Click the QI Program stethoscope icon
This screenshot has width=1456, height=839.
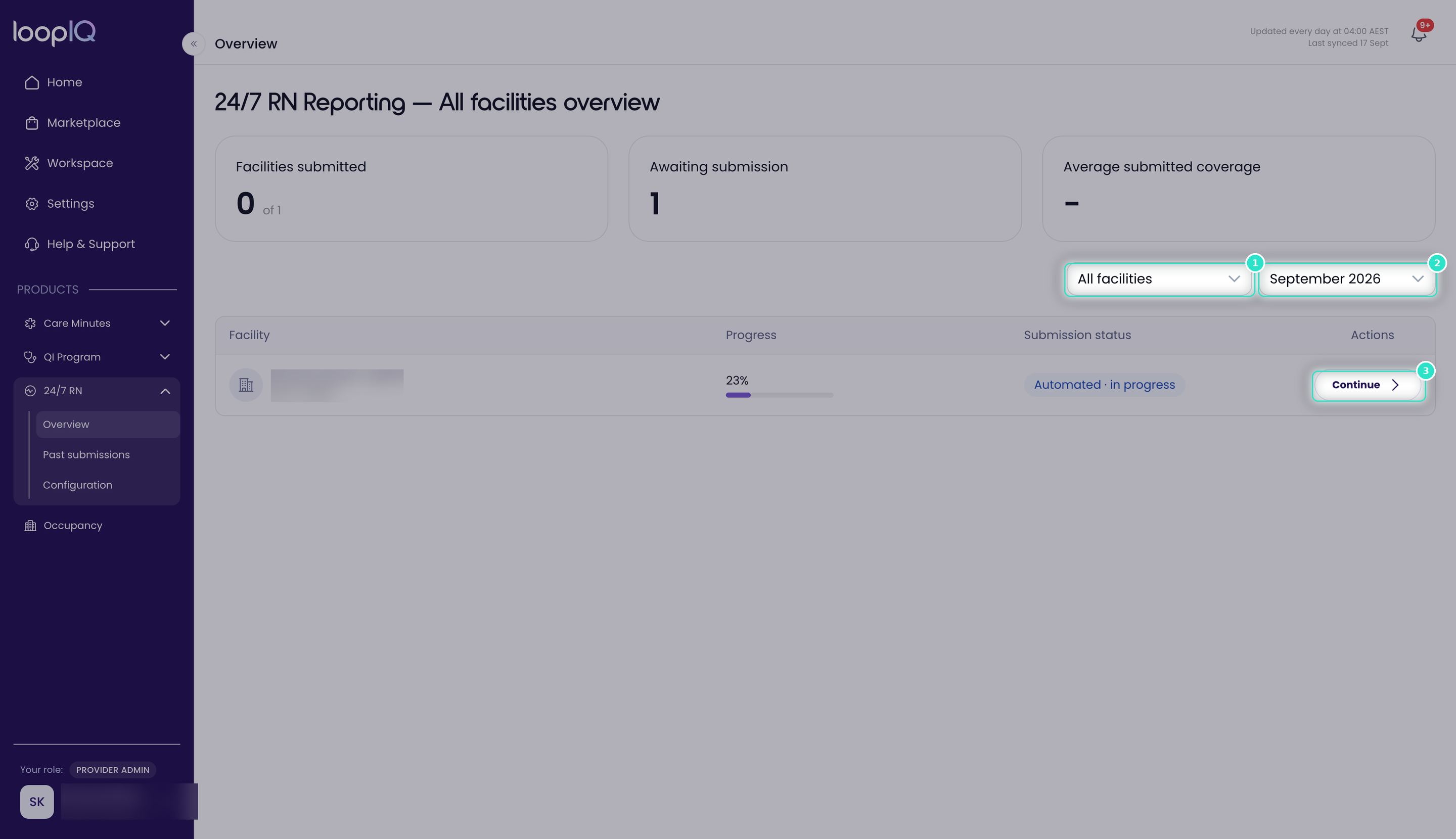tap(30, 357)
